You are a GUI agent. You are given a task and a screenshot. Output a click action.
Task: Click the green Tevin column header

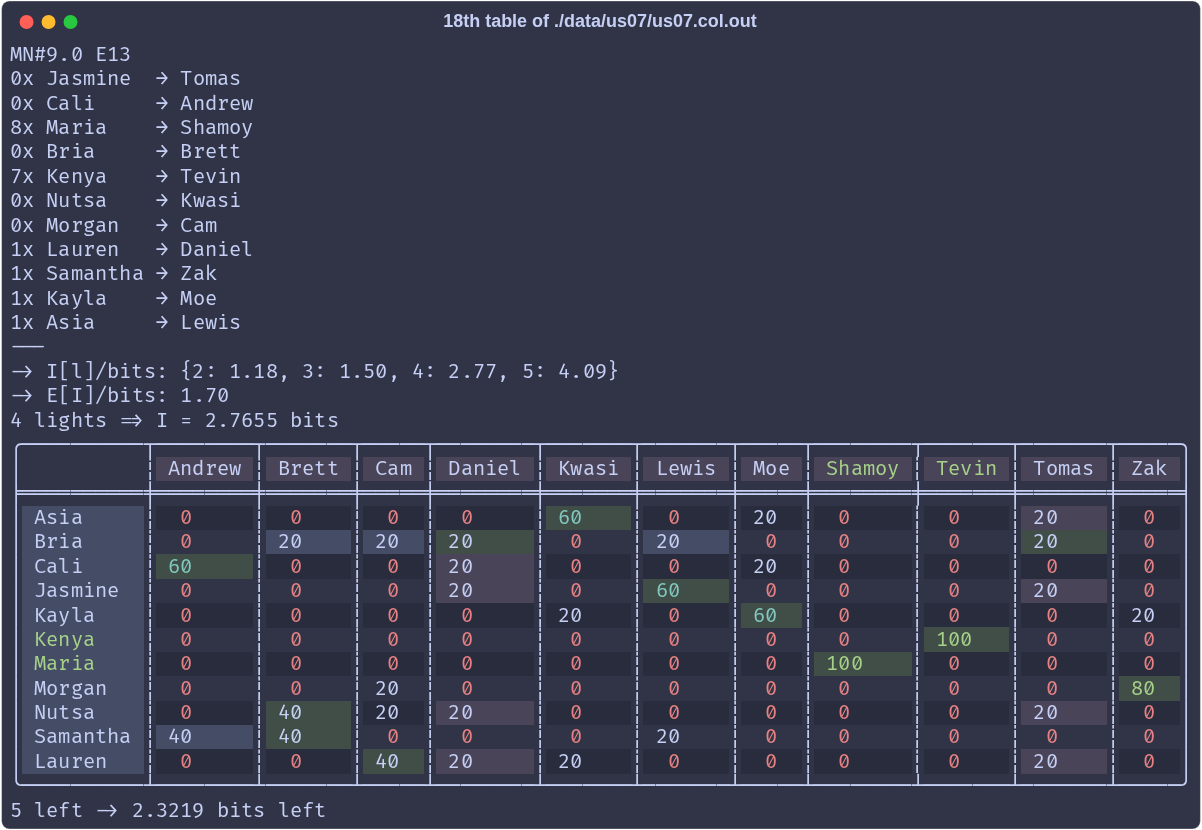click(967, 468)
